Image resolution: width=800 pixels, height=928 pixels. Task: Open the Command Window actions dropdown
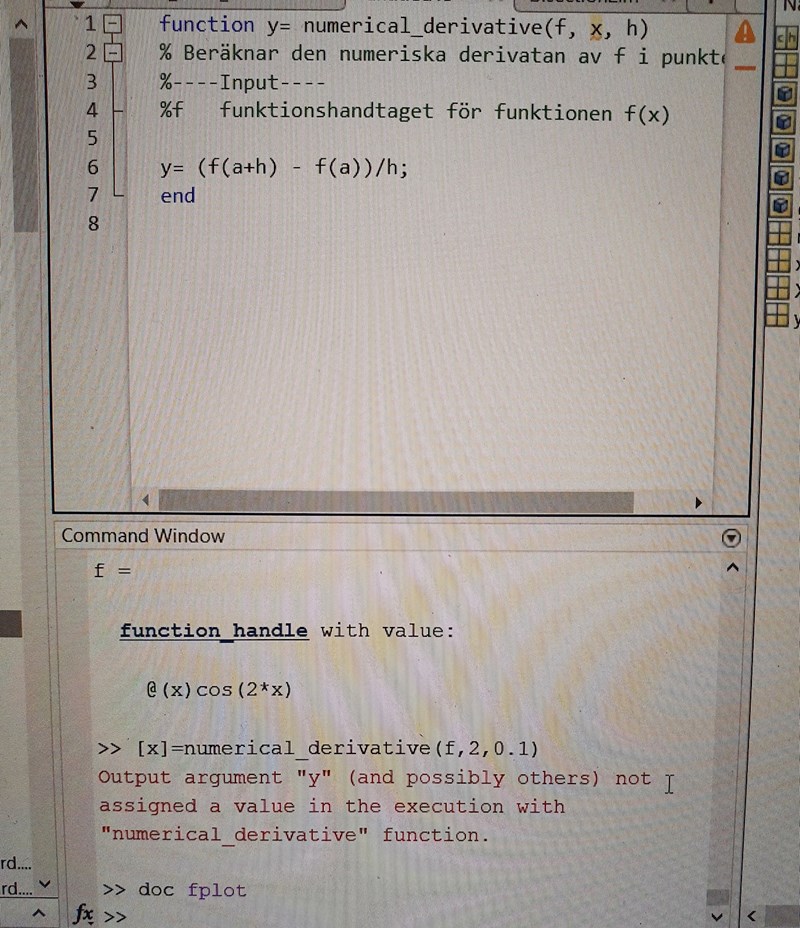point(731,538)
